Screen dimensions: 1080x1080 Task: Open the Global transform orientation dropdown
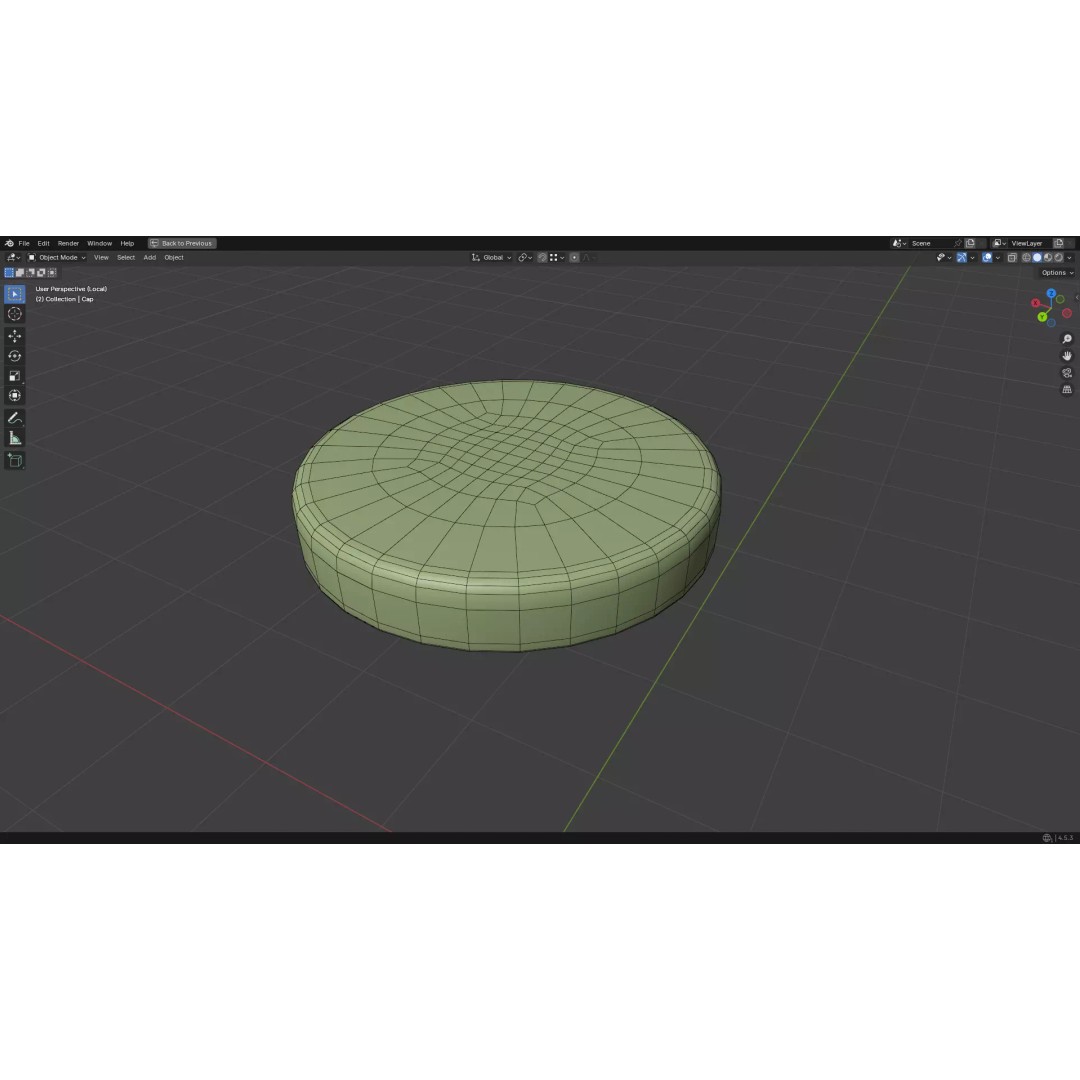[491, 258]
